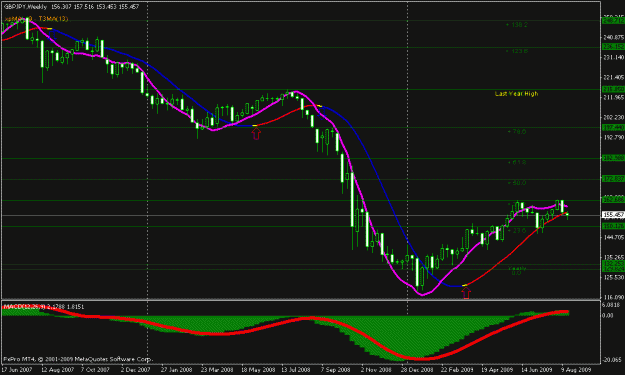Click the green 236.152 price tag
The image size is (625, 375).
point(613,47)
